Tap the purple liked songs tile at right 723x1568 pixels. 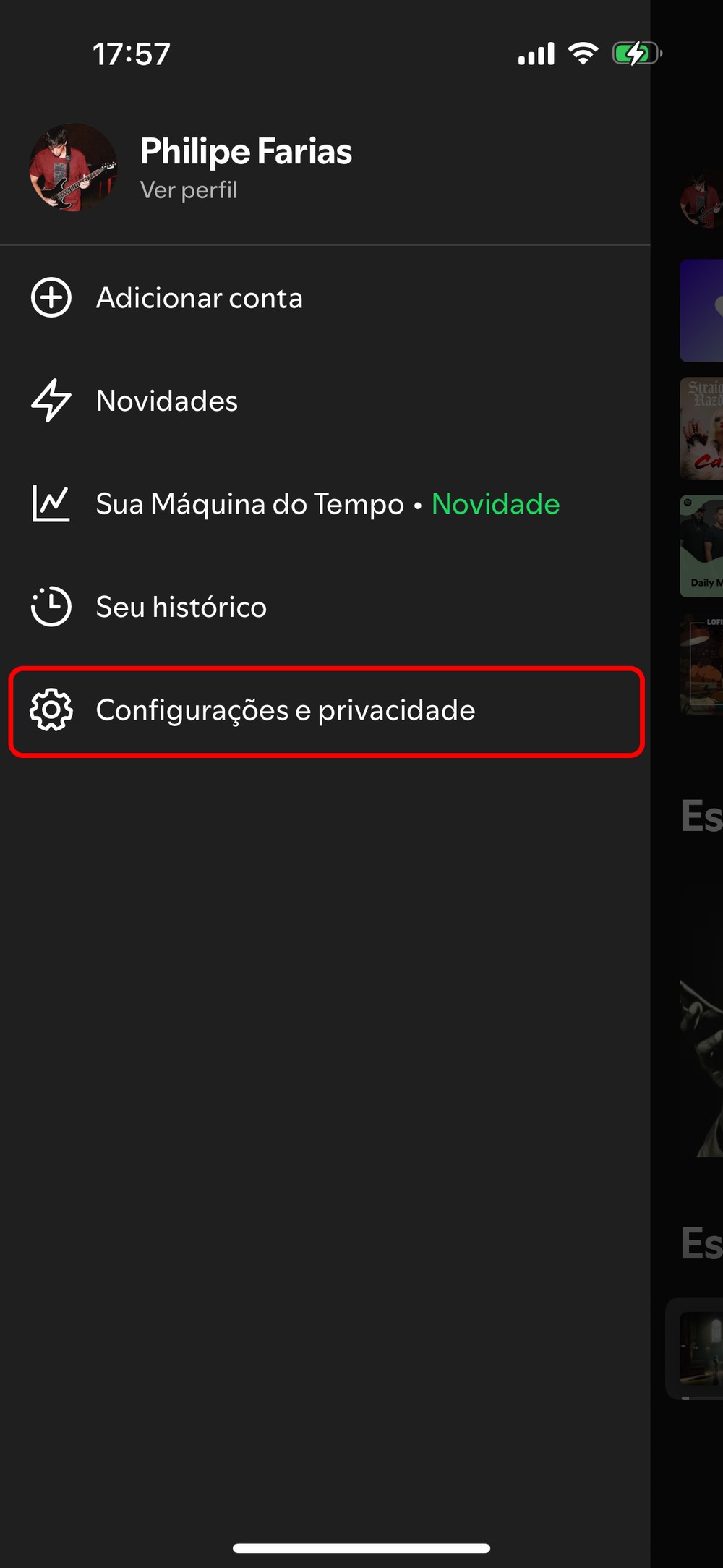[701, 310]
